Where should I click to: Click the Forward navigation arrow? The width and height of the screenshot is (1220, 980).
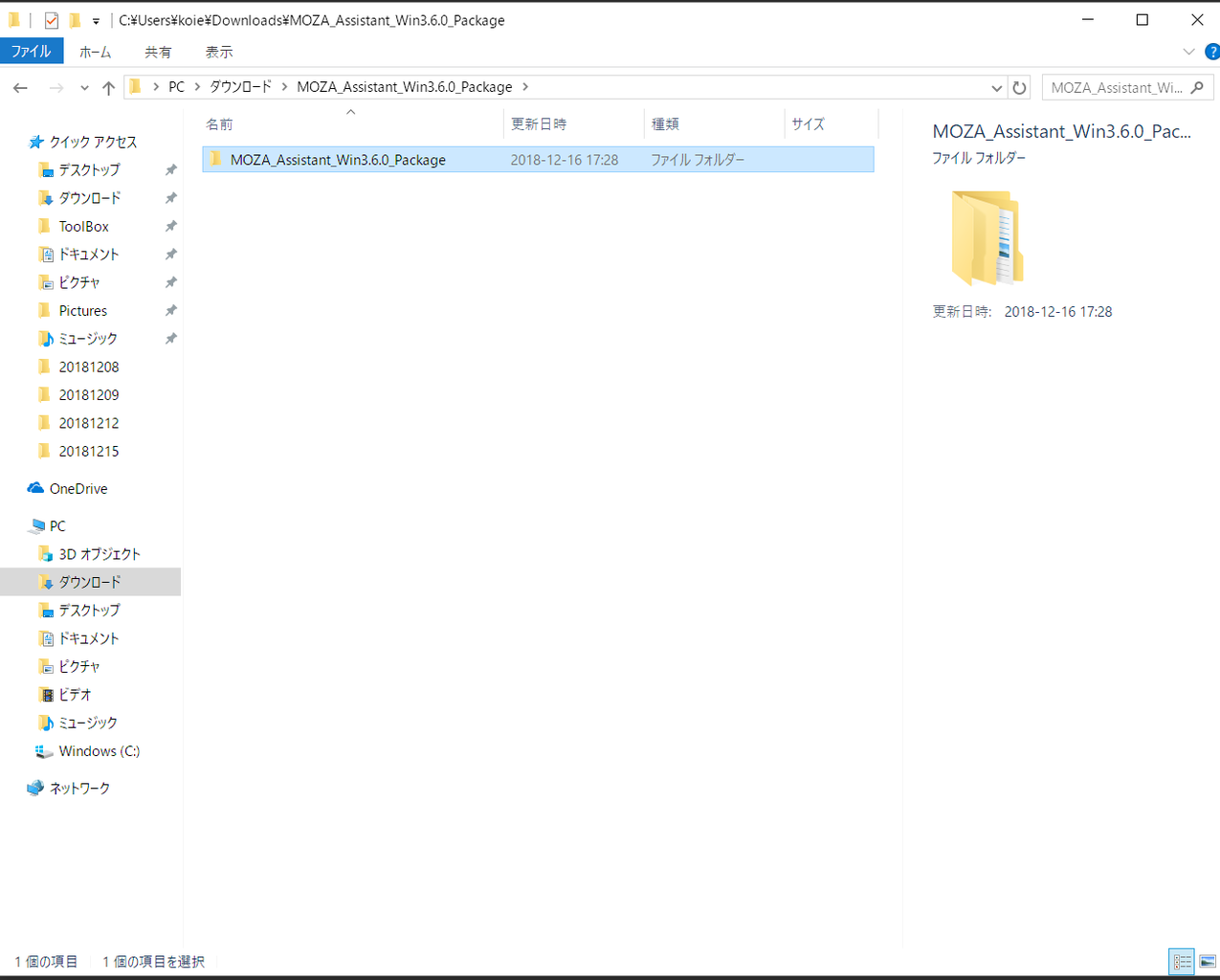point(56,87)
